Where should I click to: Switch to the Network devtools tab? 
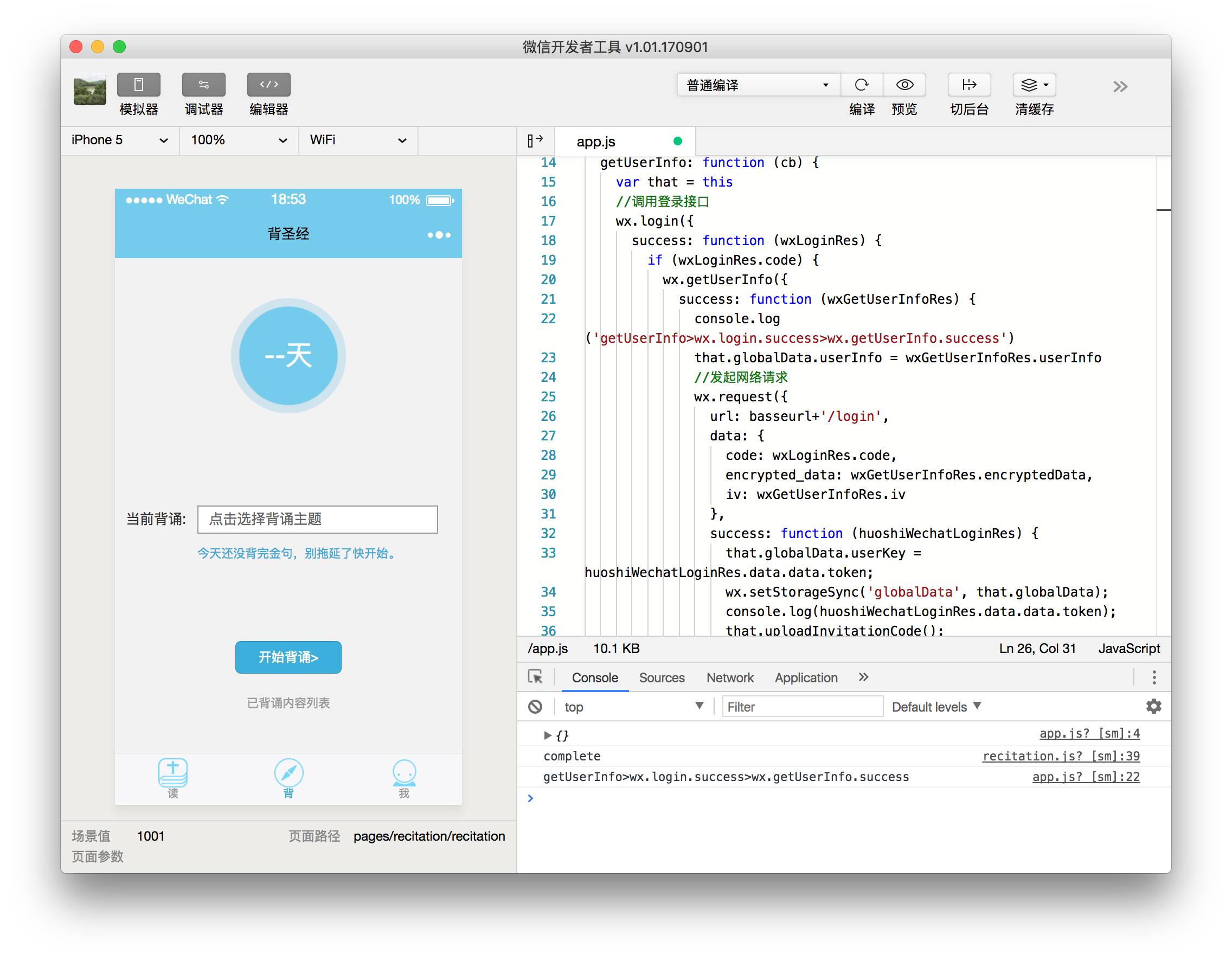click(729, 678)
